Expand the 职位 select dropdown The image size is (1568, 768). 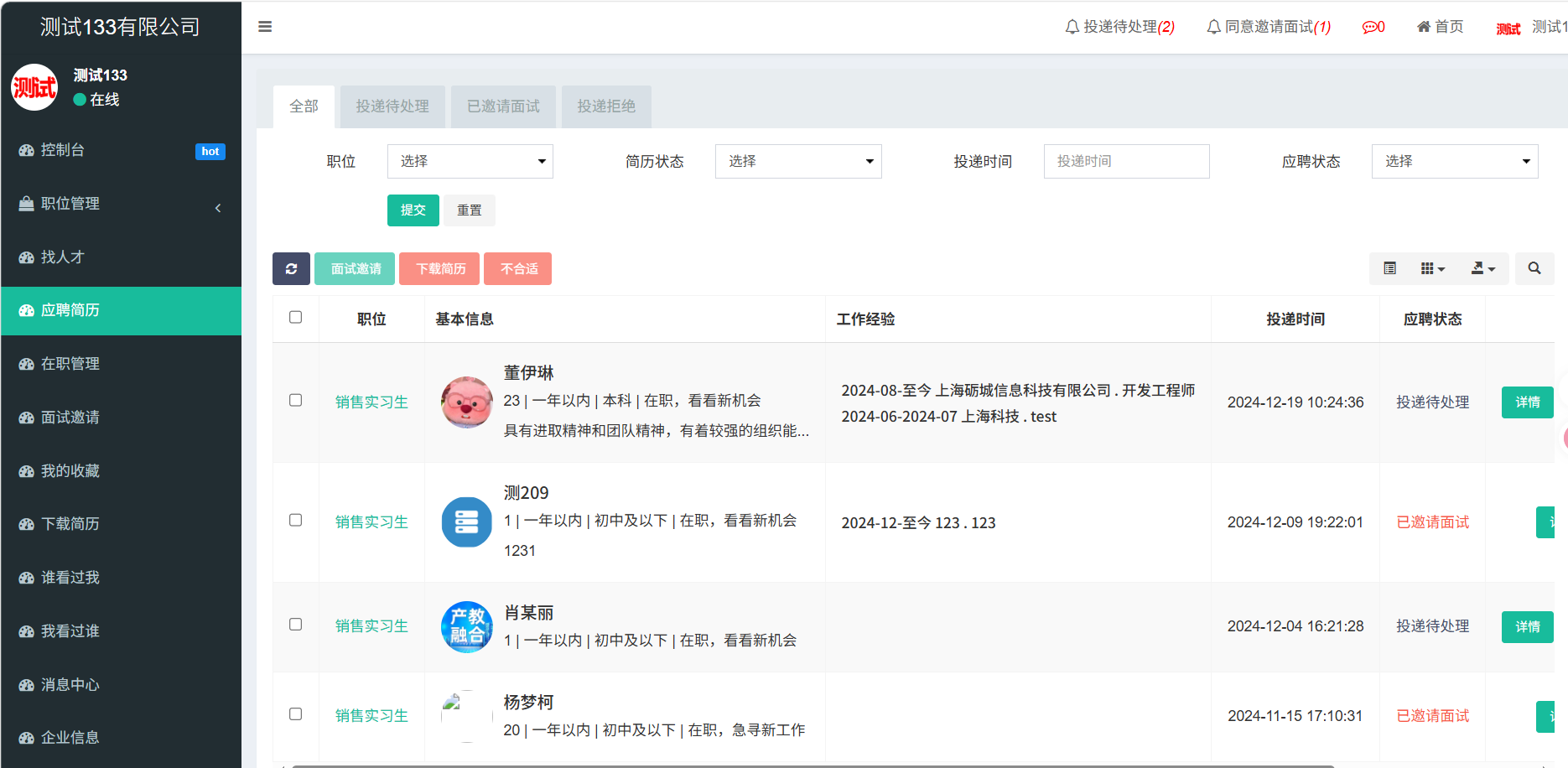[470, 162]
